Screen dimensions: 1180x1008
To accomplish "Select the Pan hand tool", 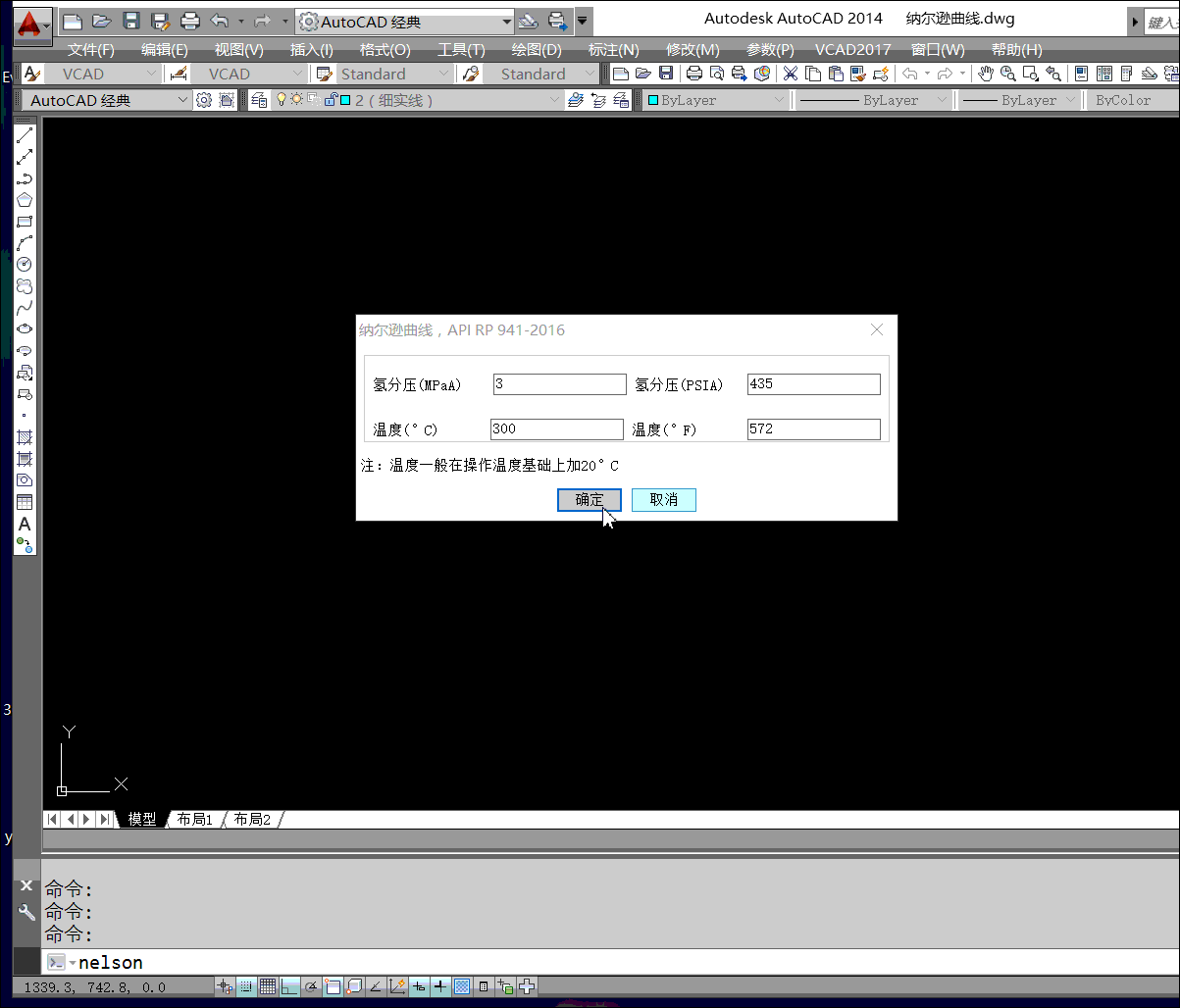I will [986, 74].
